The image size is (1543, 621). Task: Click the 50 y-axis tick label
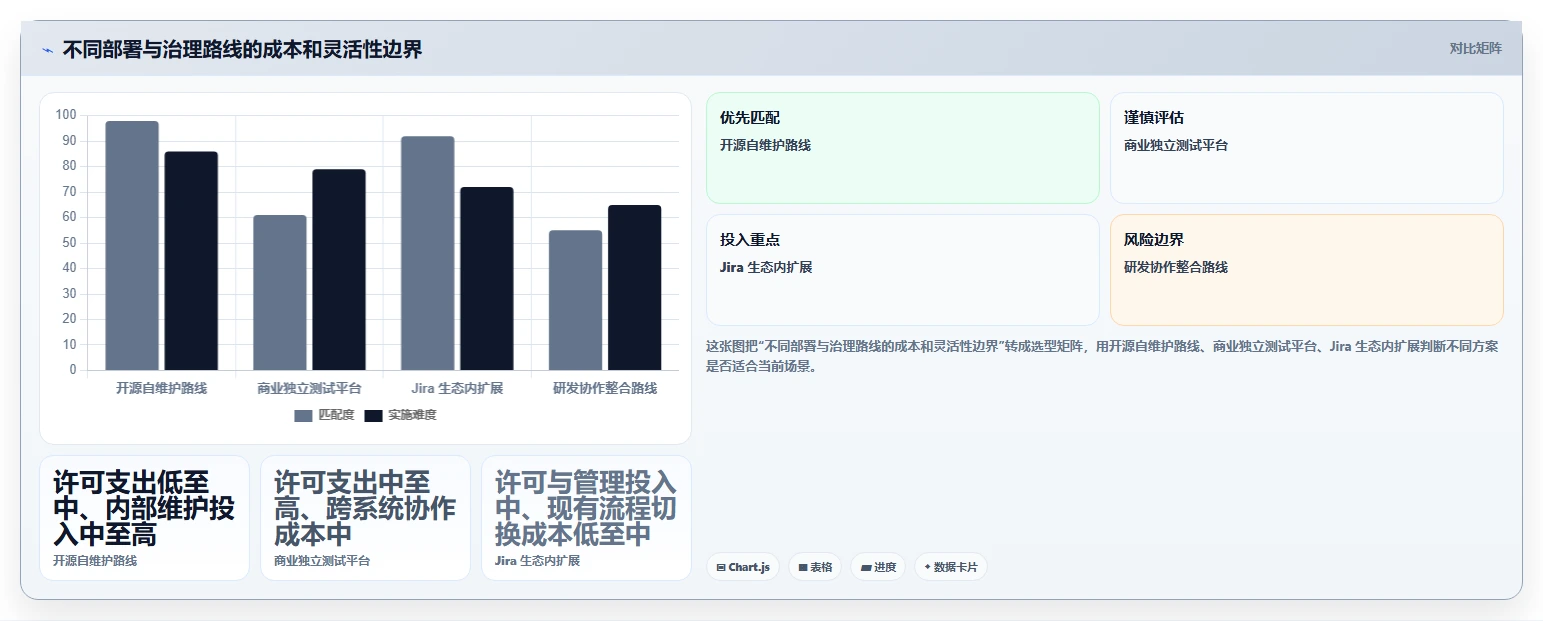click(x=69, y=243)
